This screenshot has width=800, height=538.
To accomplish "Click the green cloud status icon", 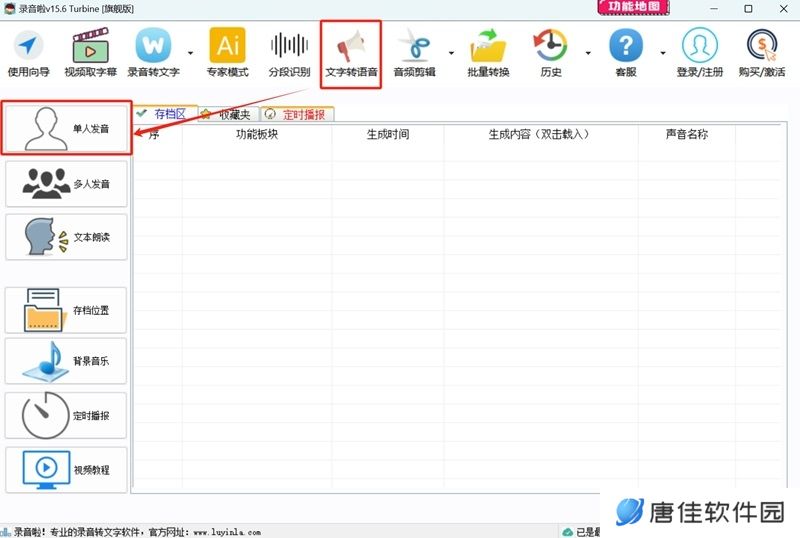I will click(x=567, y=532).
